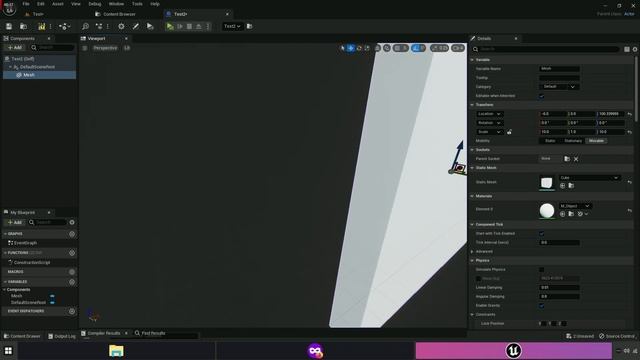640x360 pixels.
Task: Collapse the Physics section
Action: pyautogui.click(x=472, y=260)
